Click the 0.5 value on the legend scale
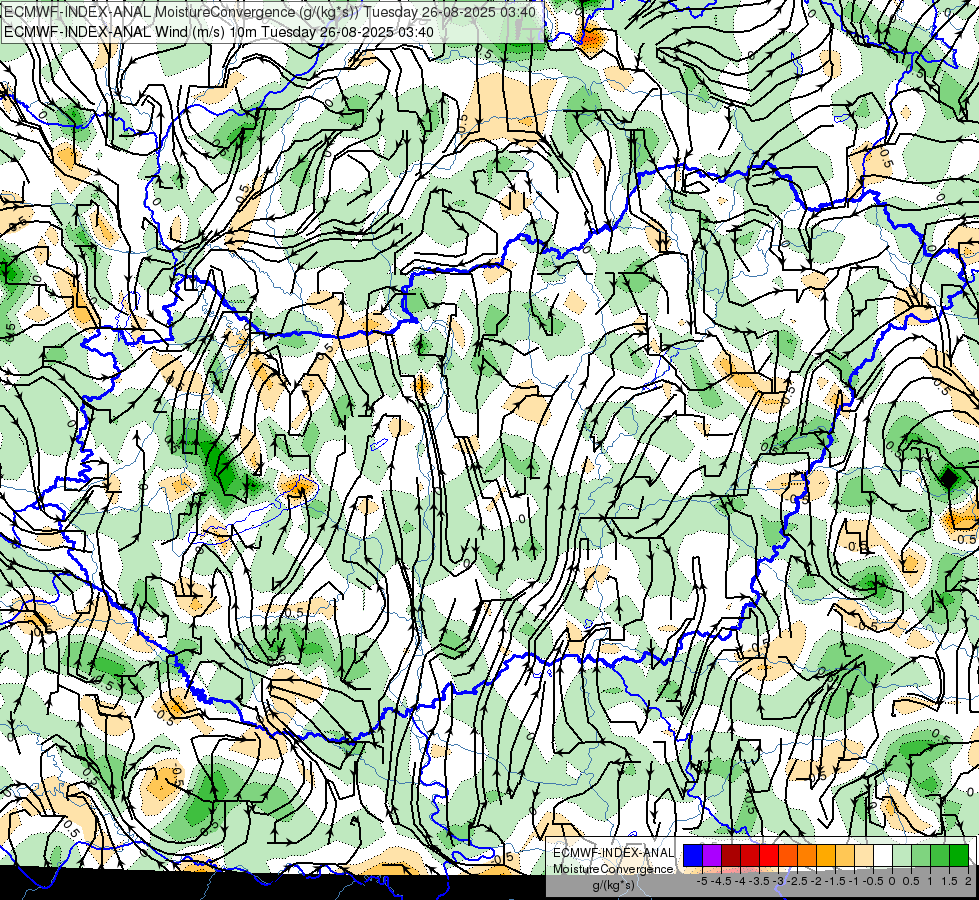Image resolution: width=979 pixels, height=900 pixels. 911,881
